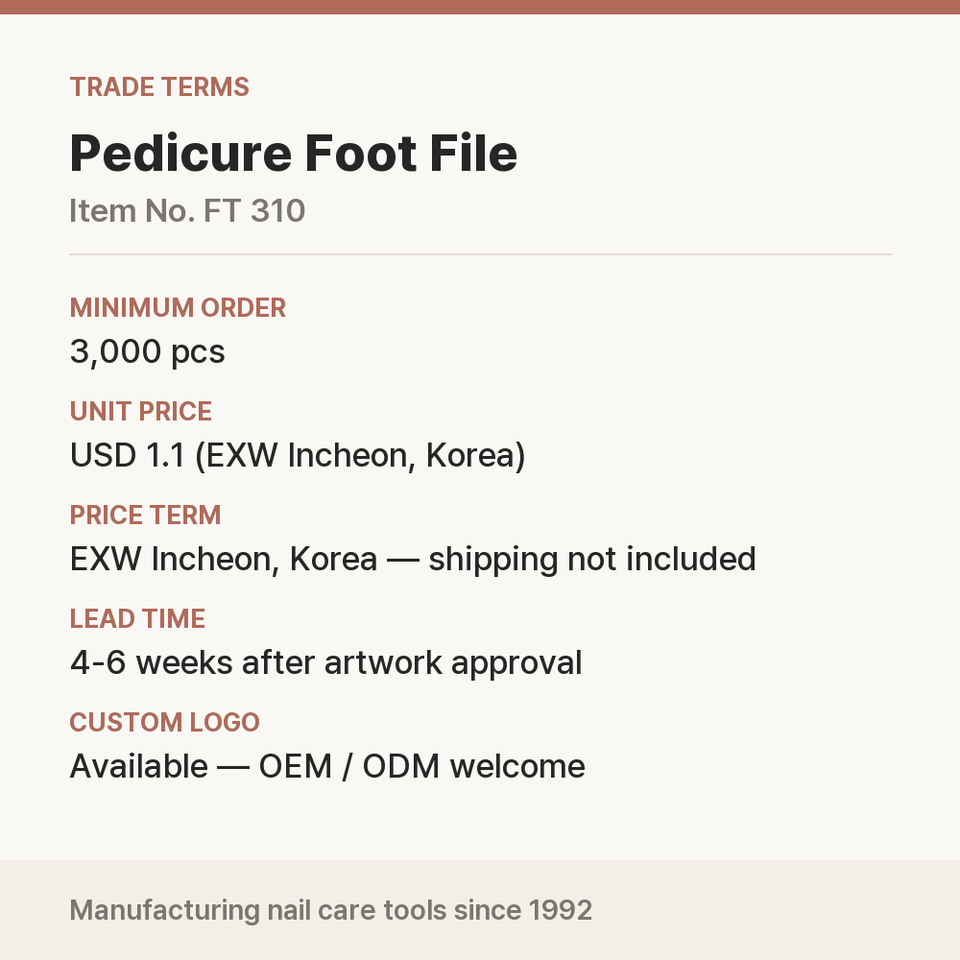The image size is (960, 960).
Task: Click the word Available under Custom Logo
Action: (x=139, y=767)
